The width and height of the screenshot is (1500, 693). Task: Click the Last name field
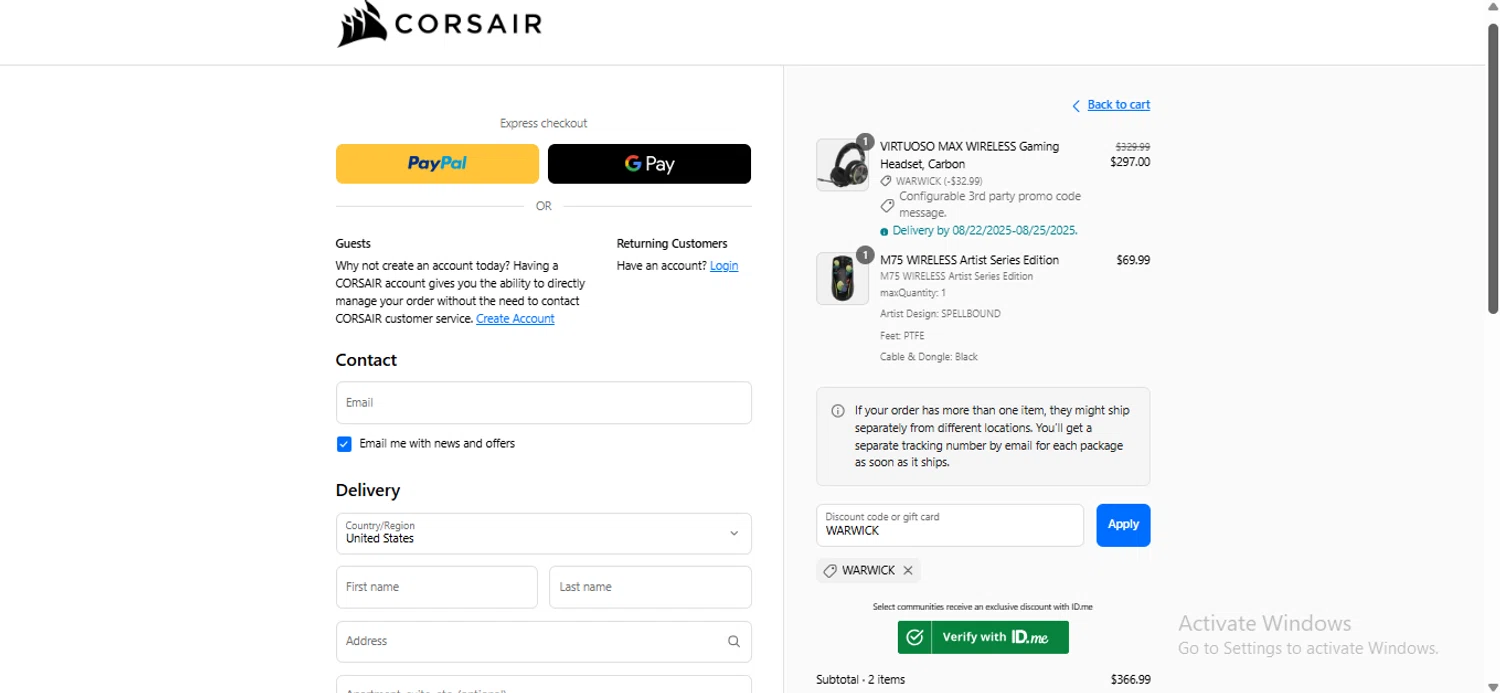click(x=650, y=587)
